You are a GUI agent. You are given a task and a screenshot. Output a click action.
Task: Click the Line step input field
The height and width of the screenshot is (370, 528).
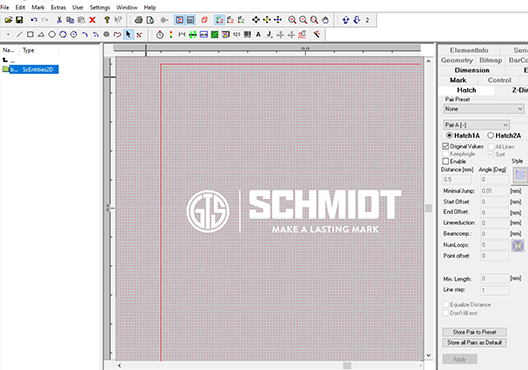pos(494,290)
